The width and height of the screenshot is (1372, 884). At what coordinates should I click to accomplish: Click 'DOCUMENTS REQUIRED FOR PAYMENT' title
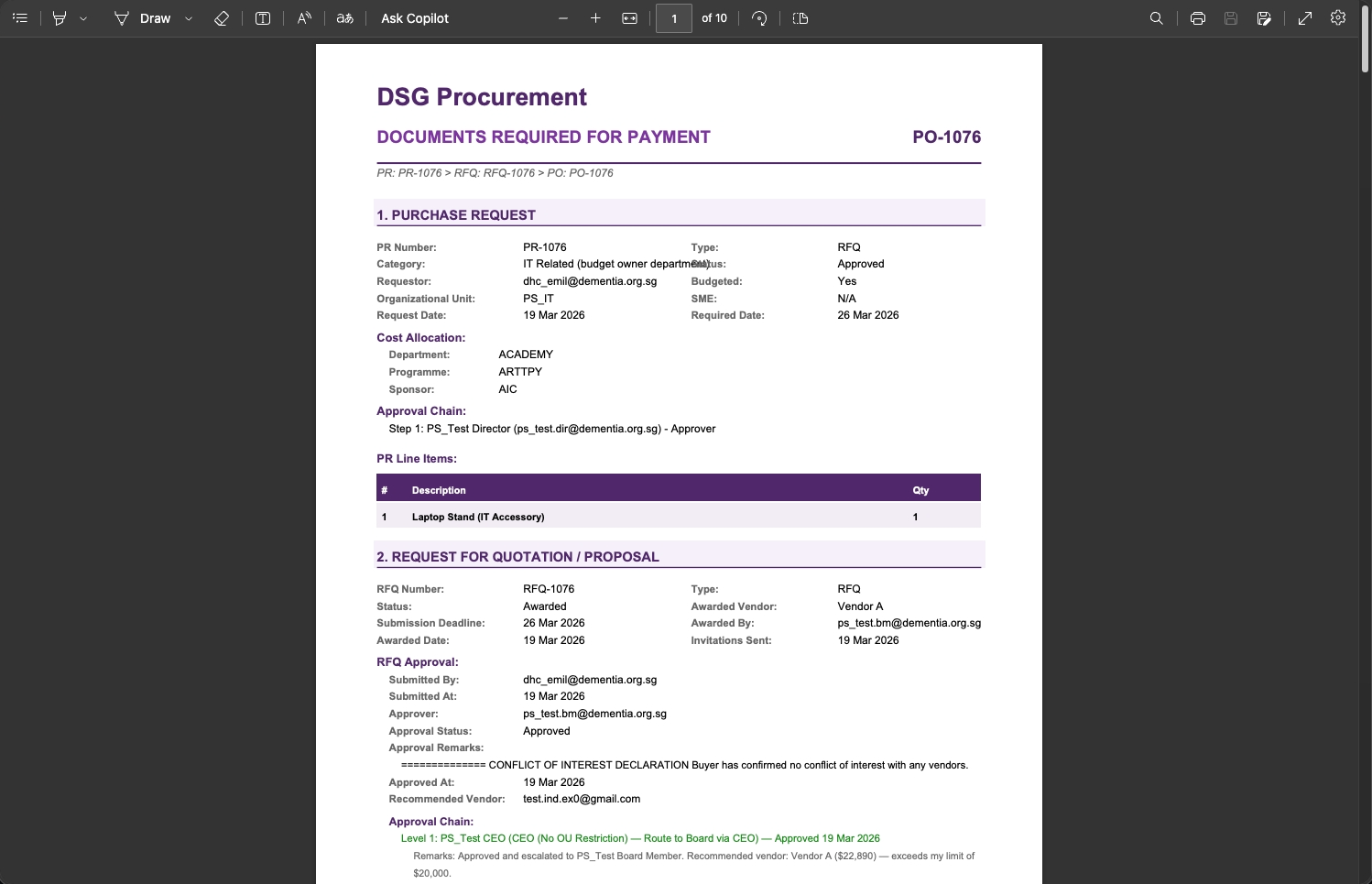(543, 137)
